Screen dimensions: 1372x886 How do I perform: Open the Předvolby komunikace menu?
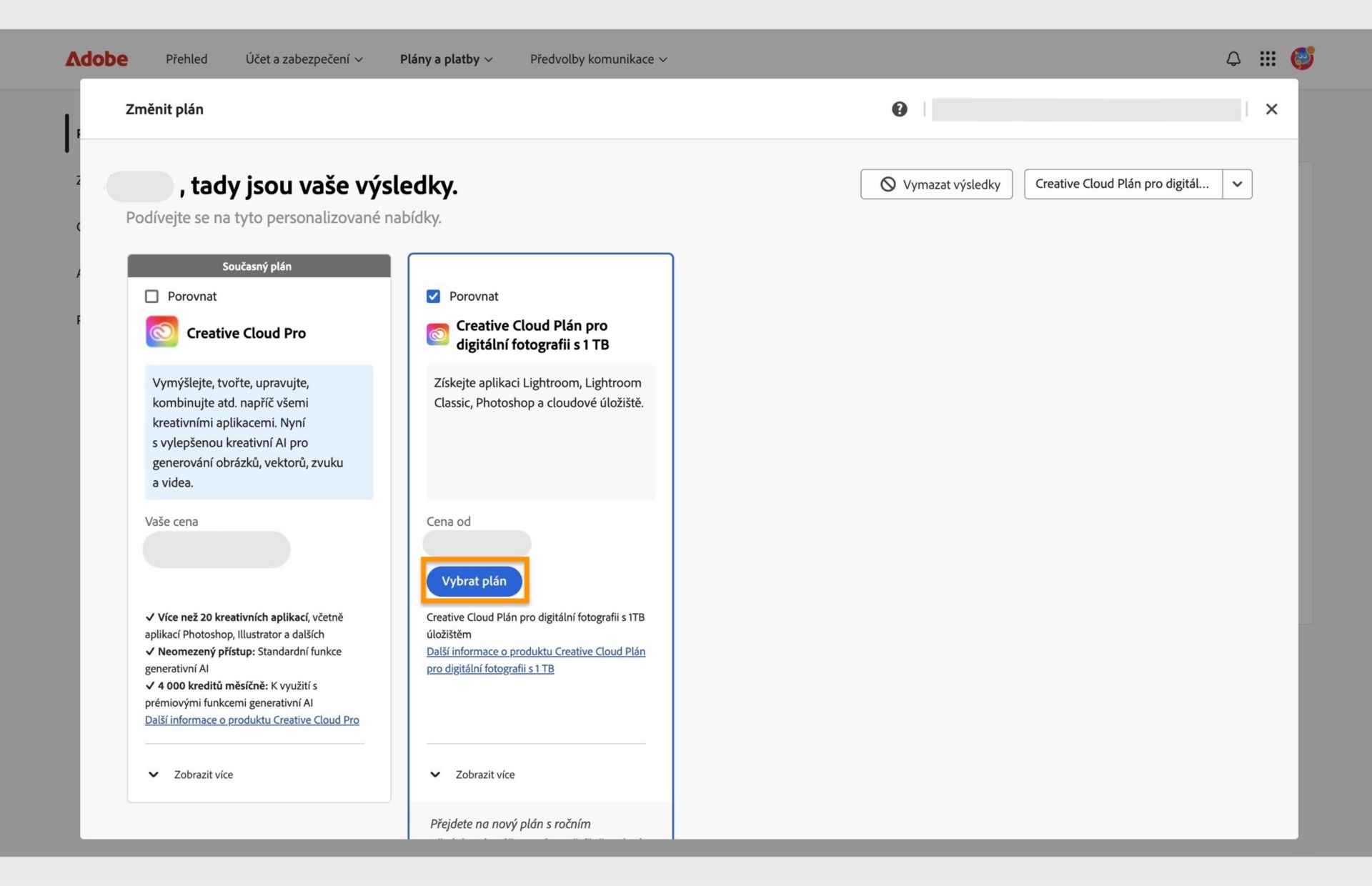[x=598, y=59]
